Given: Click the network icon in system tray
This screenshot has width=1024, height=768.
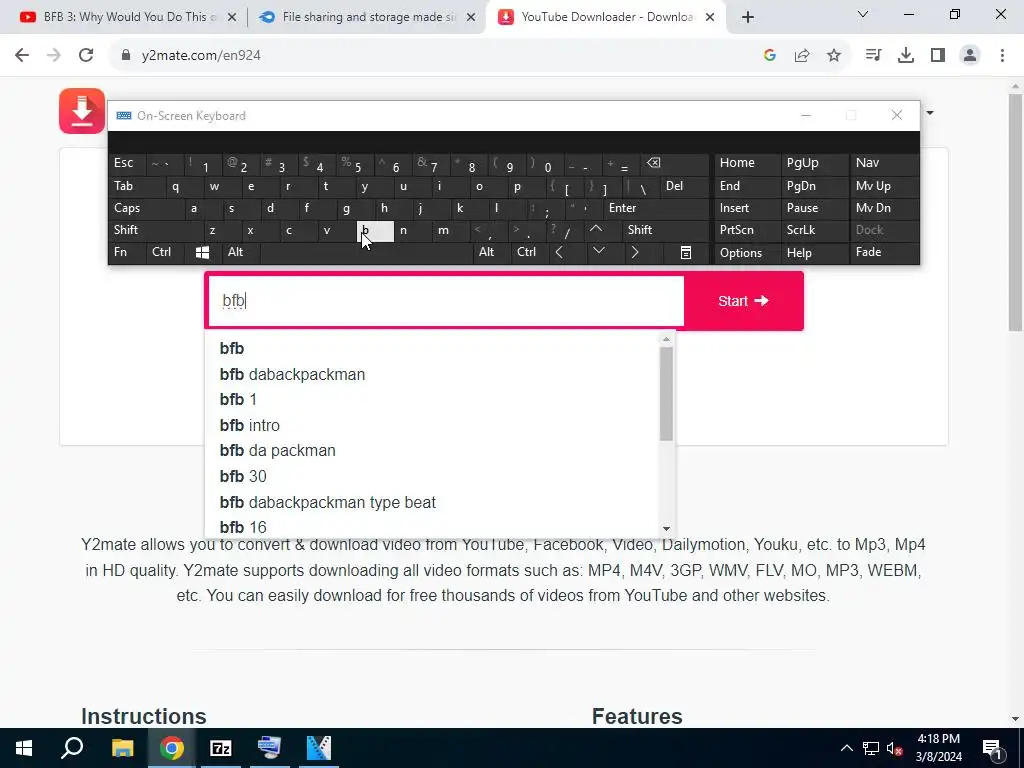Looking at the screenshot, I should 871,748.
